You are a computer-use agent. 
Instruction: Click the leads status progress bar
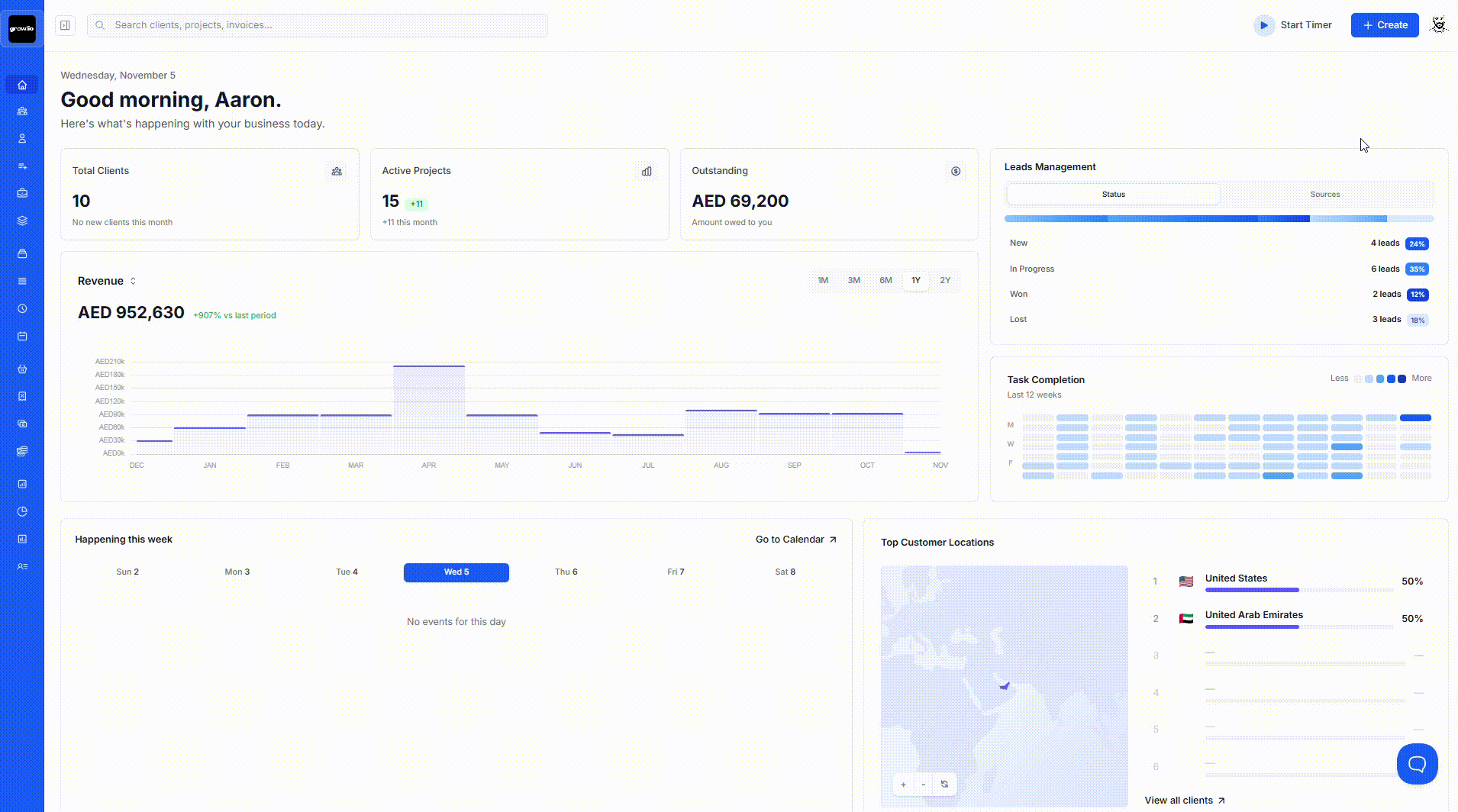click(x=1218, y=219)
